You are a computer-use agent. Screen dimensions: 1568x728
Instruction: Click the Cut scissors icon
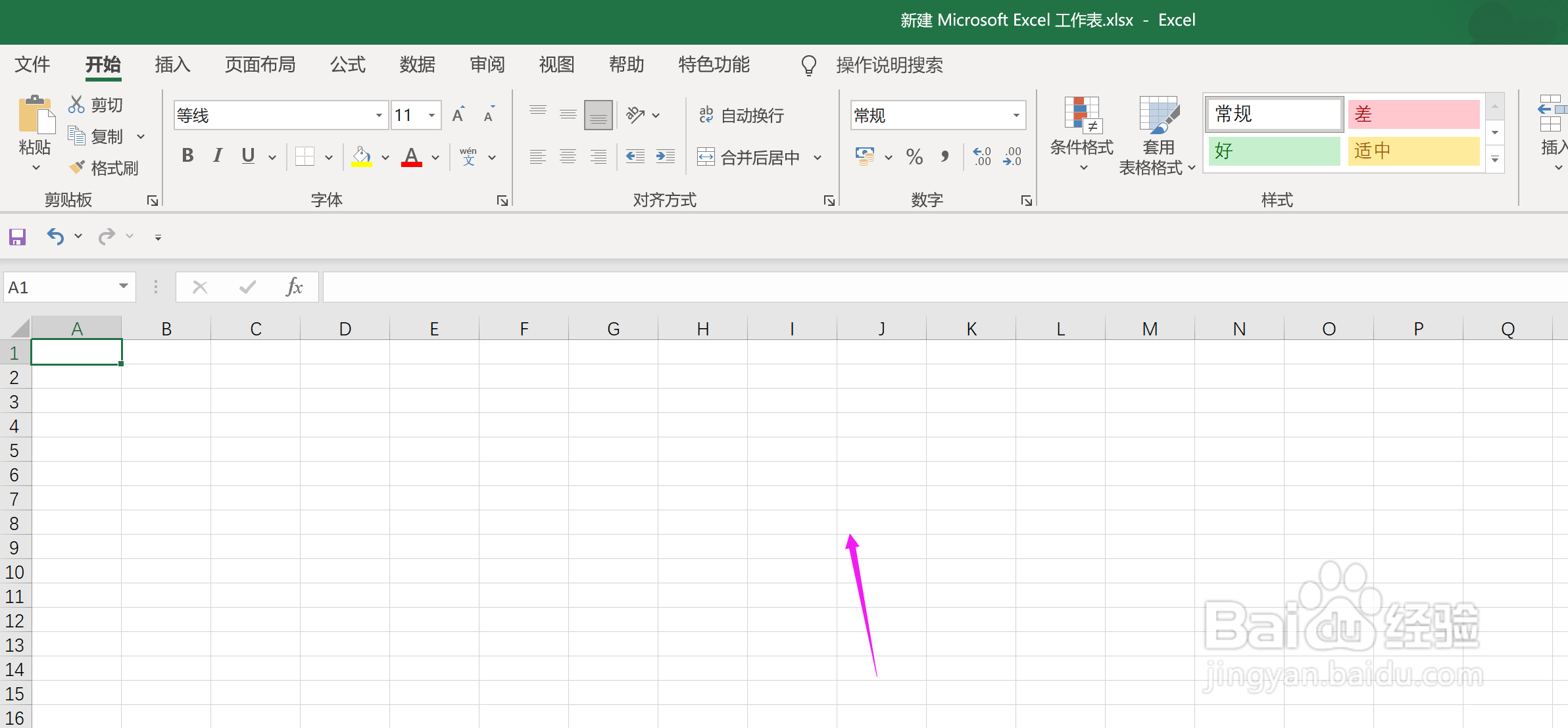[x=76, y=105]
